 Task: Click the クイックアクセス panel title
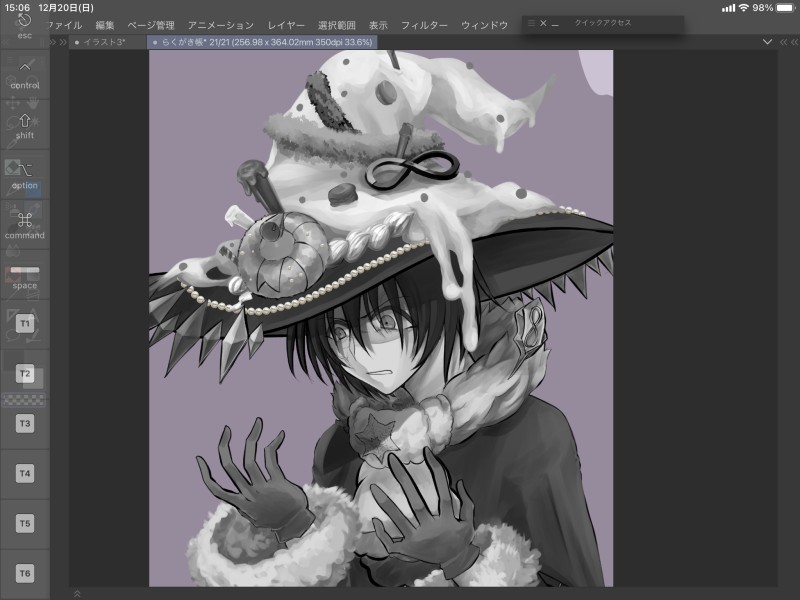[x=603, y=23]
